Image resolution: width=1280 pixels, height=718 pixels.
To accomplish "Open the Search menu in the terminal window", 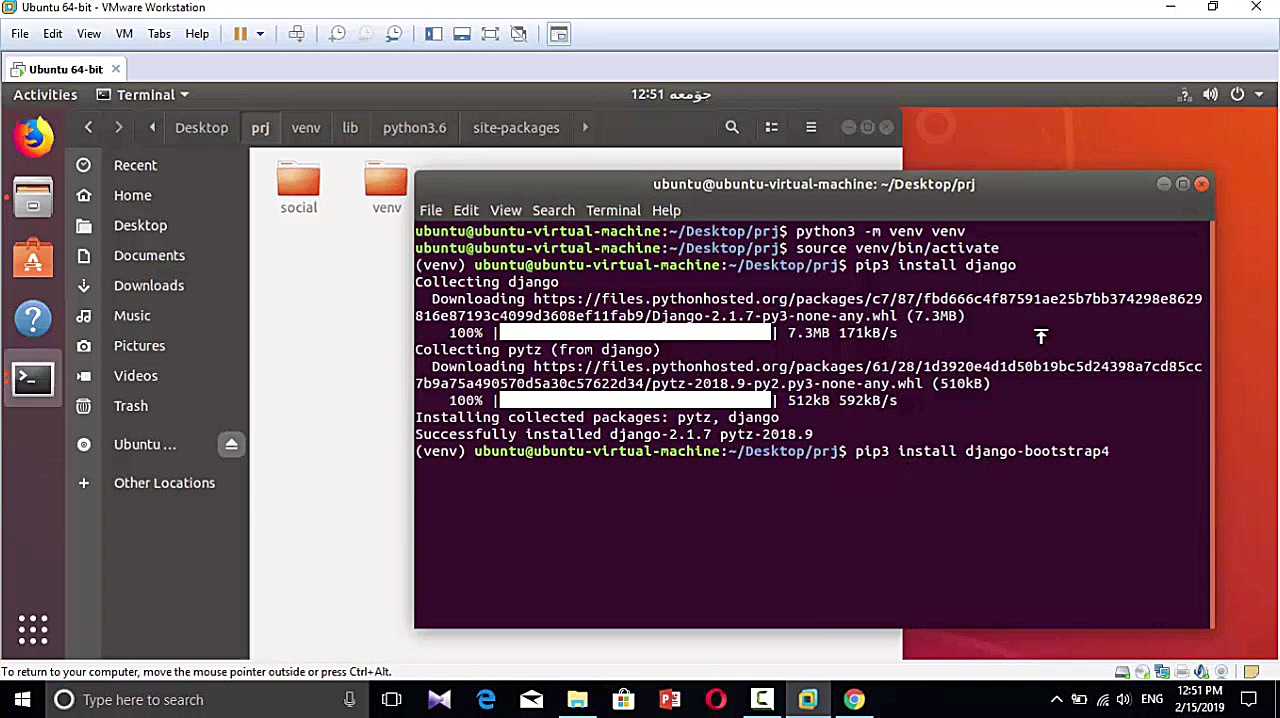I will point(553,210).
